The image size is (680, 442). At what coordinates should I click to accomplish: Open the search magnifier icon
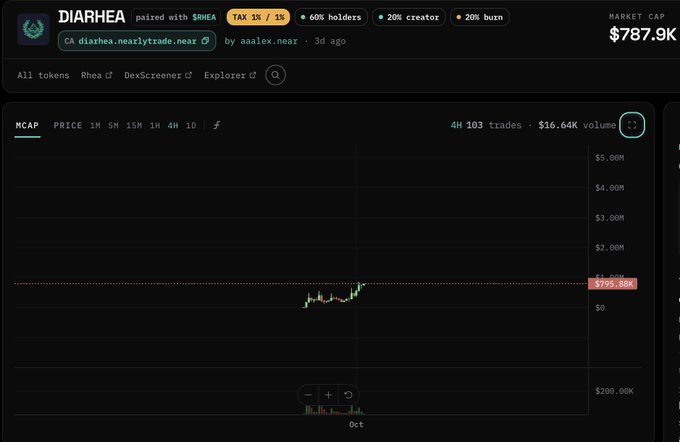275,75
